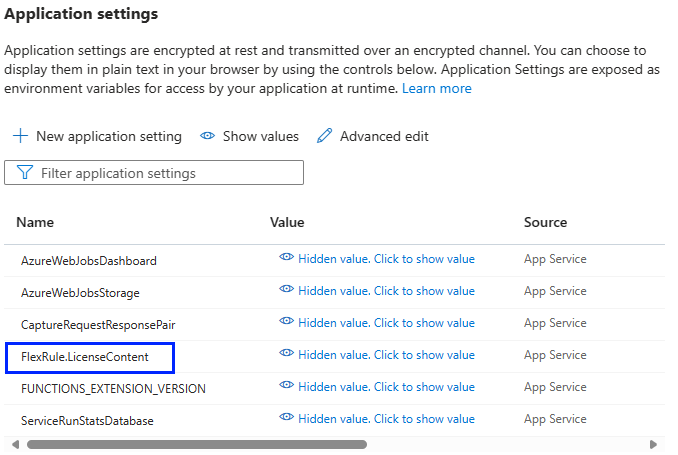Reveal hidden value for AzureWebJobsStorage
678x455 pixels.
[386, 291]
